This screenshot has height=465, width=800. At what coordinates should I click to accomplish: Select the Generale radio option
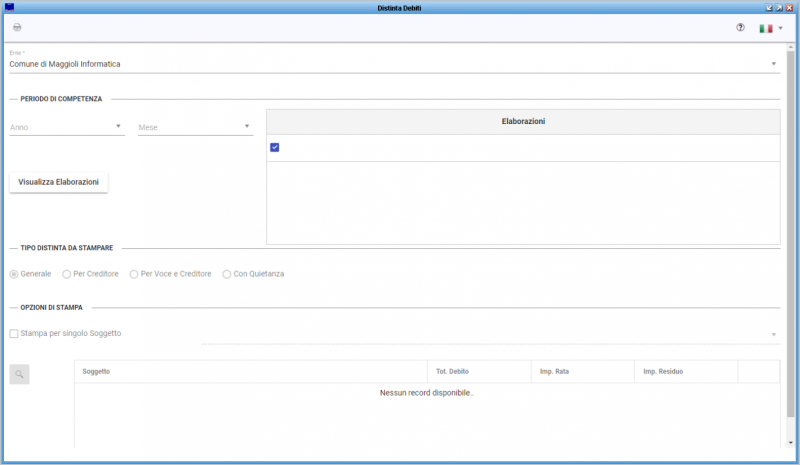(x=14, y=274)
